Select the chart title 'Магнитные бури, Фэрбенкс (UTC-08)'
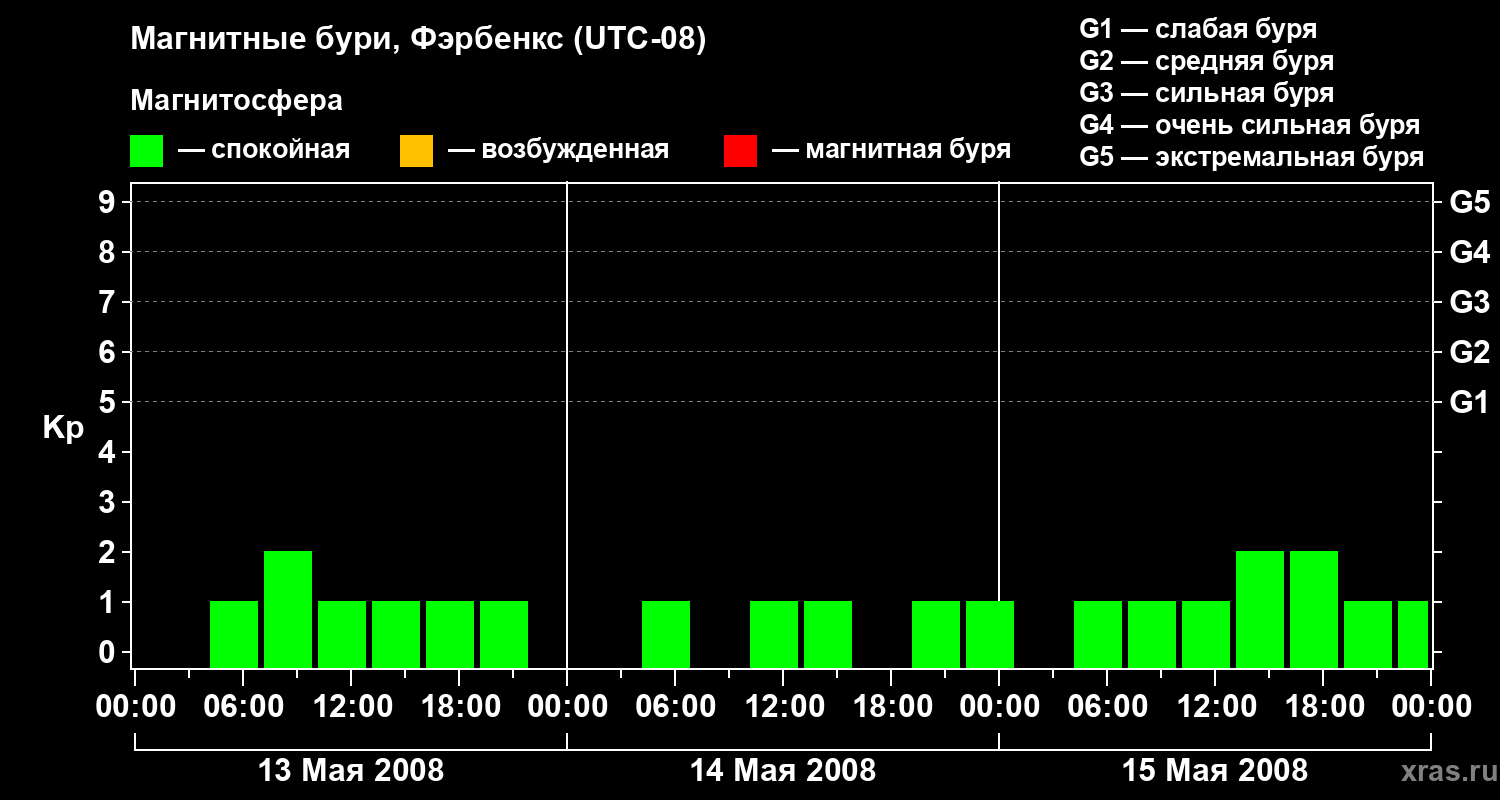 pyautogui.click(x=418, y=40)
